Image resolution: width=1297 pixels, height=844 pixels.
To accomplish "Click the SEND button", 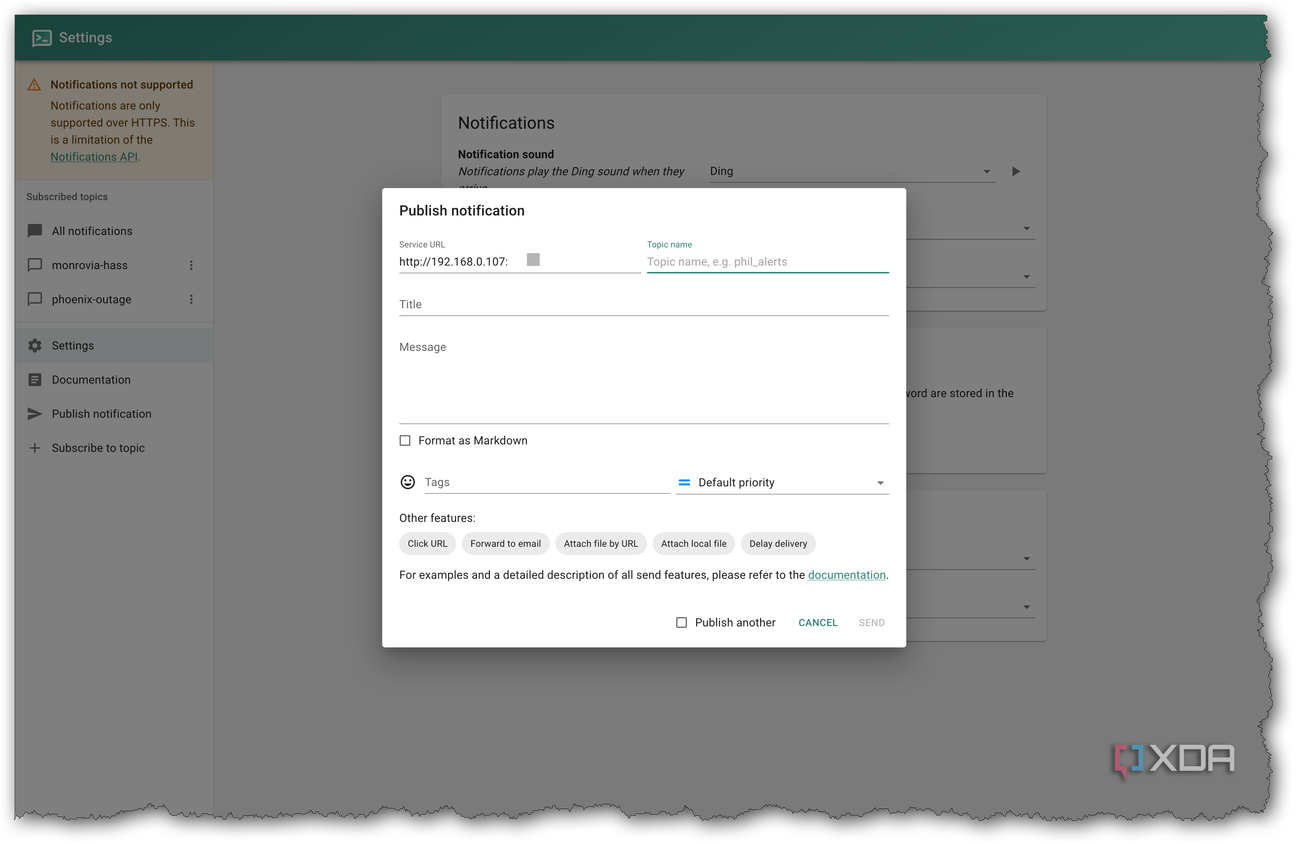I will [872, 622].
